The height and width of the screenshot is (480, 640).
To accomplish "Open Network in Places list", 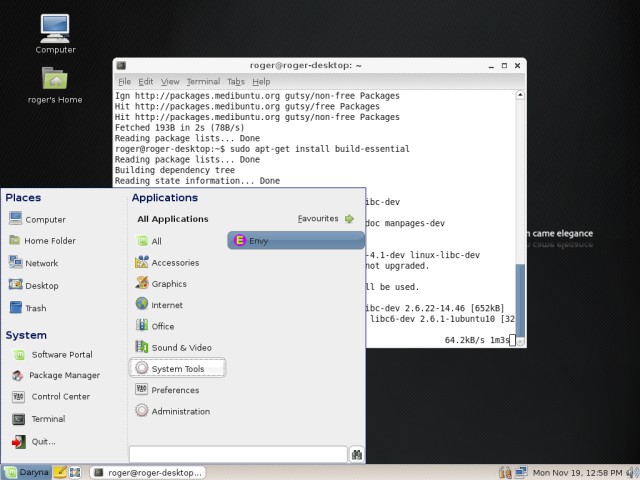I will [x=33, y=262].
